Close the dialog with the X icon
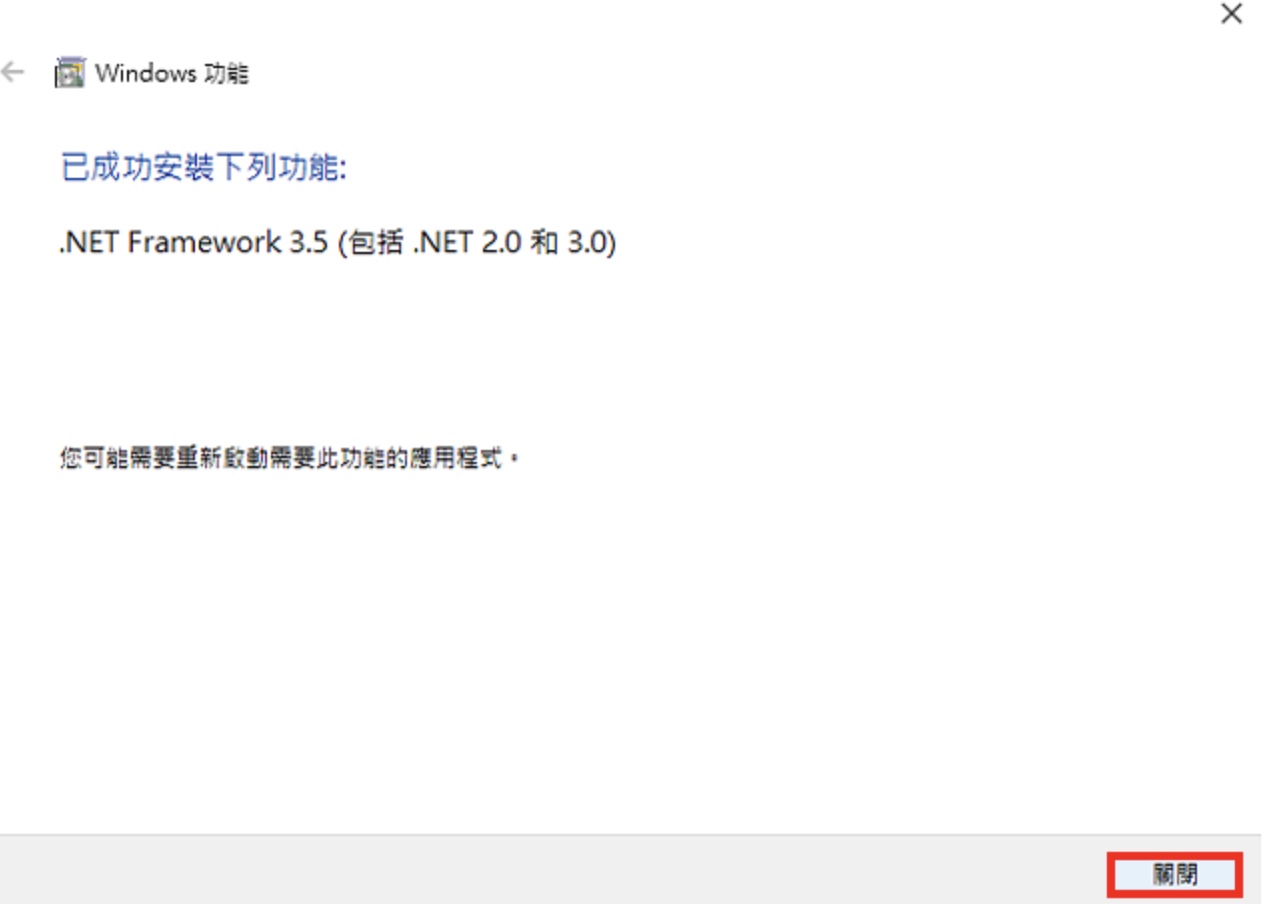 (1231, 15)
